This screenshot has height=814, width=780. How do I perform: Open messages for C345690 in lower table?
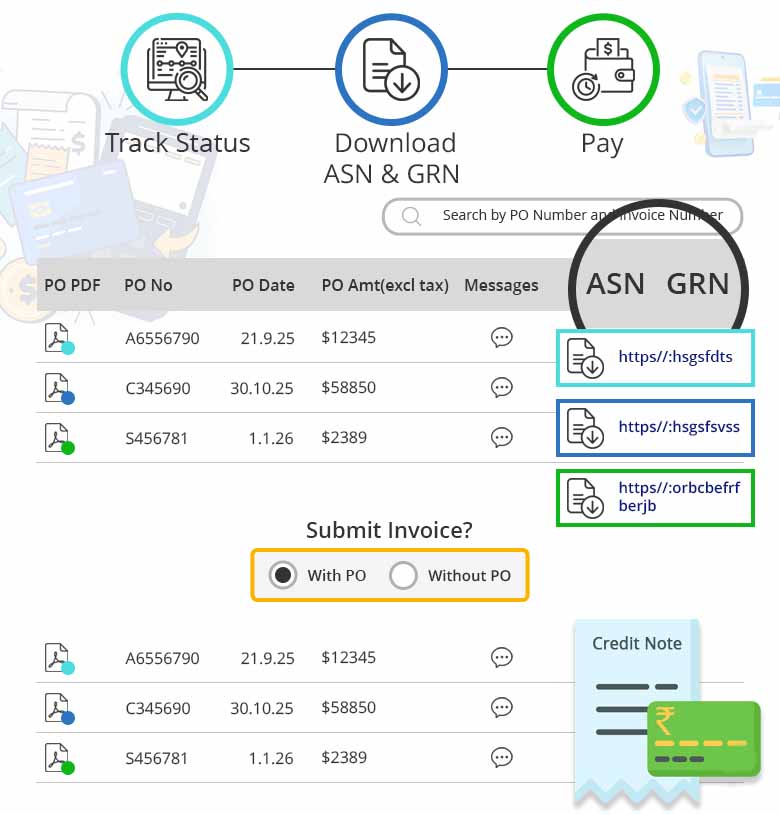point(501,707)
